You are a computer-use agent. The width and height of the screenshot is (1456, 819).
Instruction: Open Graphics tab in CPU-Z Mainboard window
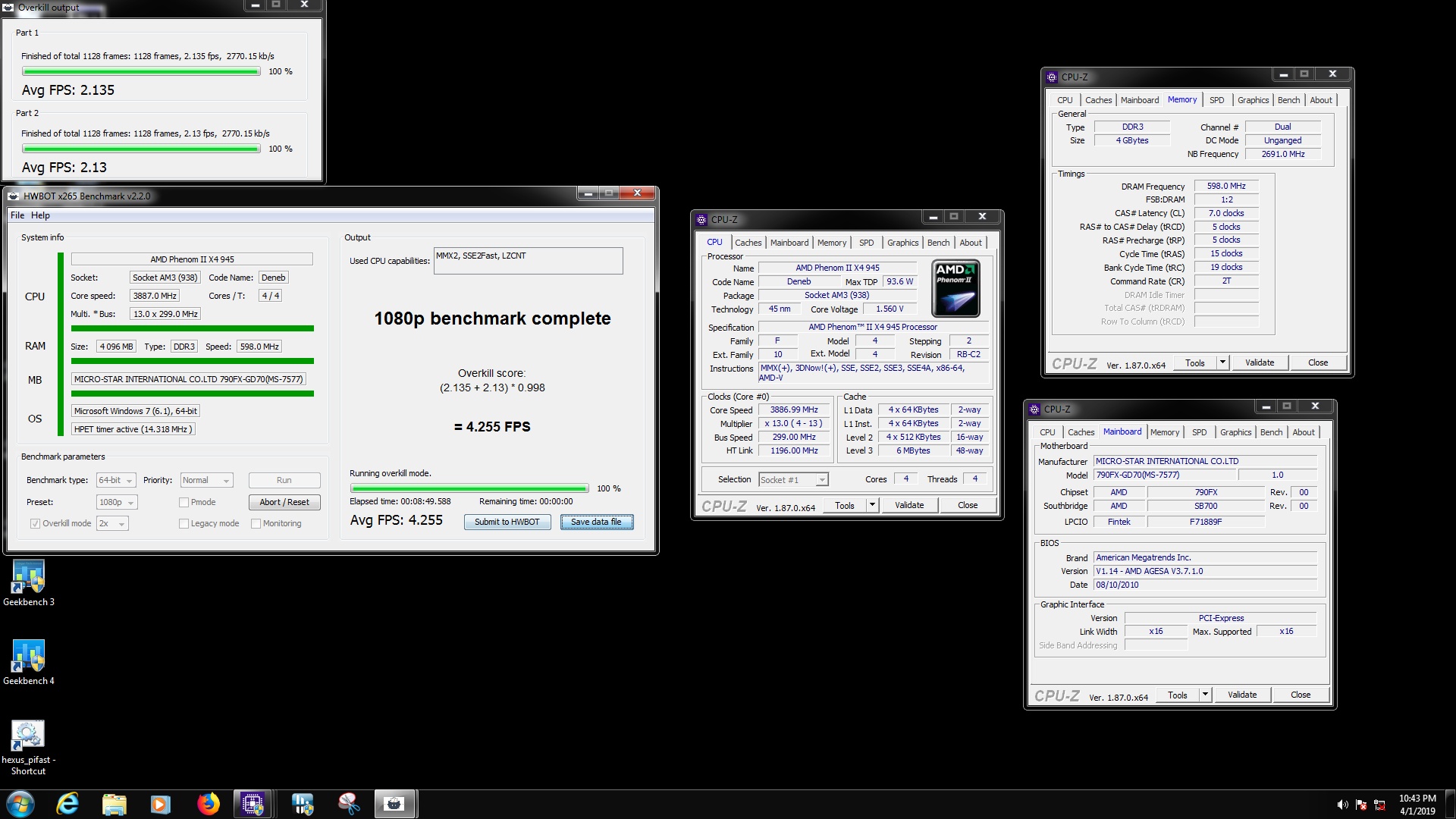[x=1235, y=432]
